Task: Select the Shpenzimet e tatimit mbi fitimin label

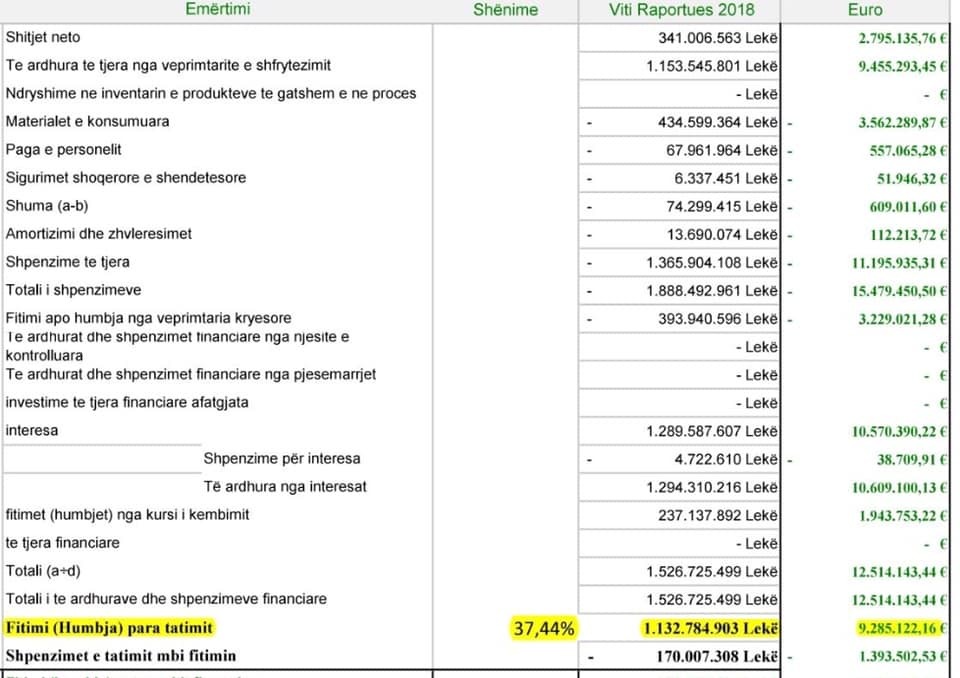Action: pos(123,656)
